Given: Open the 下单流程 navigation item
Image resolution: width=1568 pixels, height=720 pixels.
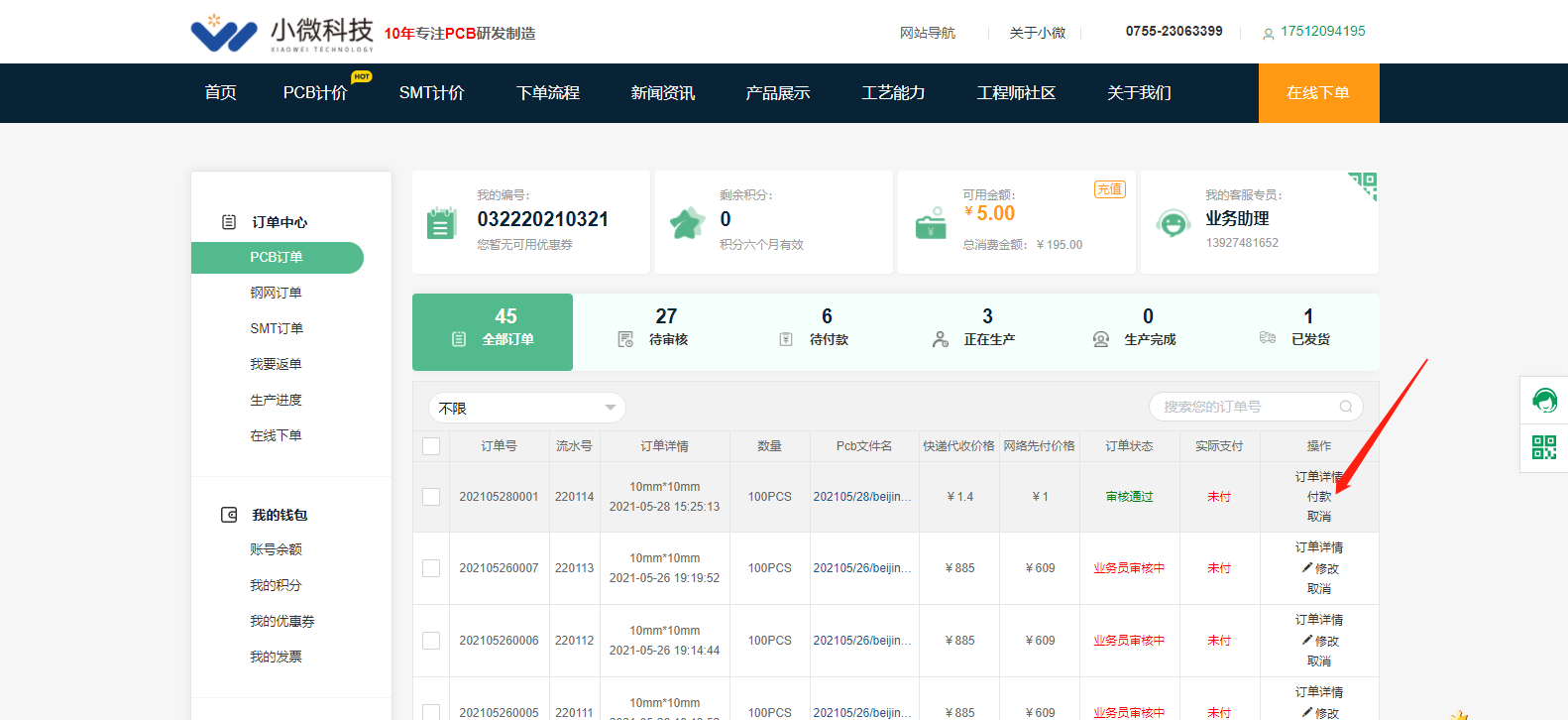Looking at the screenshot, I should click(547, 93).
